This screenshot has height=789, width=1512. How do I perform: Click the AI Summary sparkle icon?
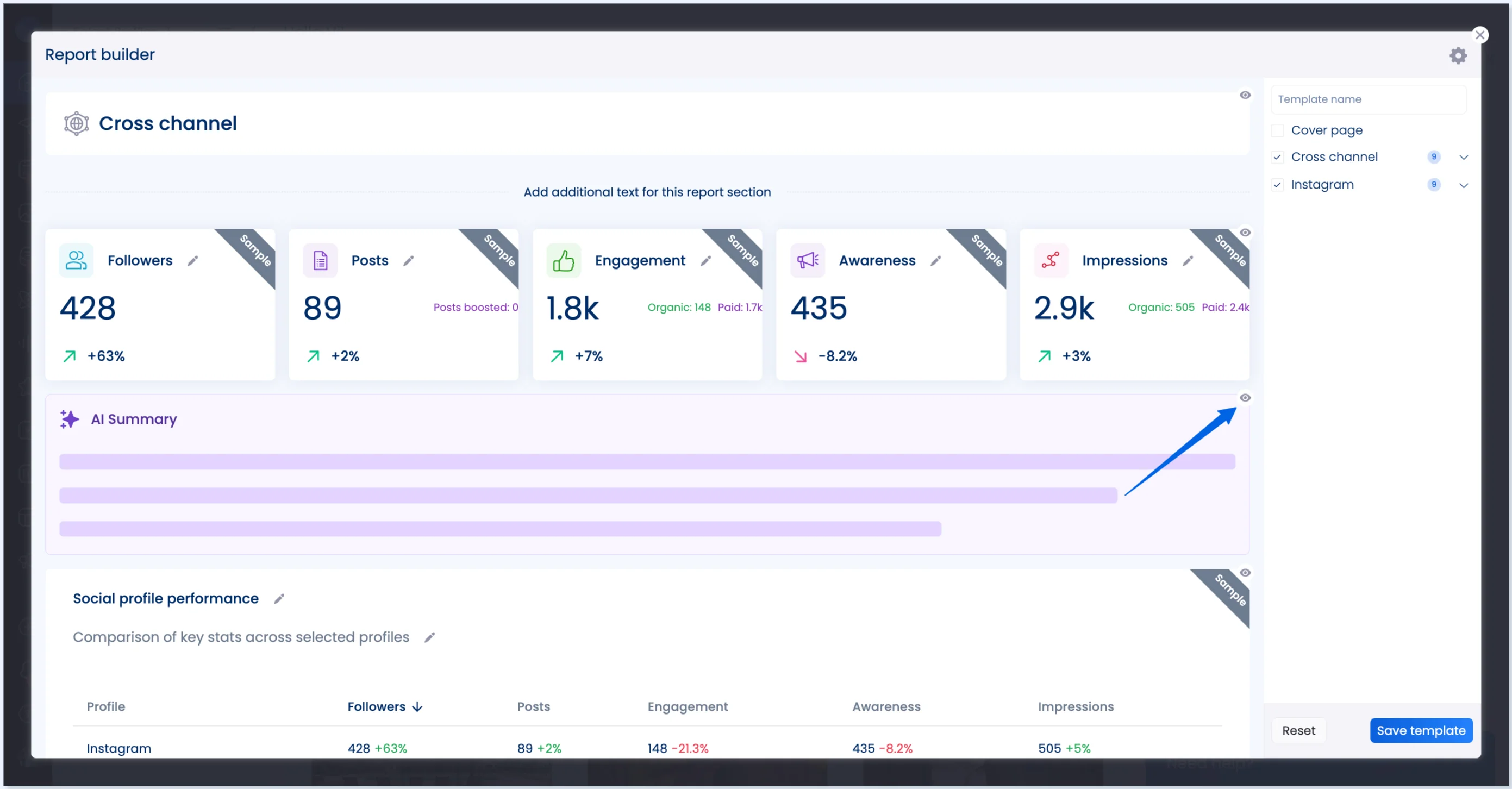[x=69, y=419]
